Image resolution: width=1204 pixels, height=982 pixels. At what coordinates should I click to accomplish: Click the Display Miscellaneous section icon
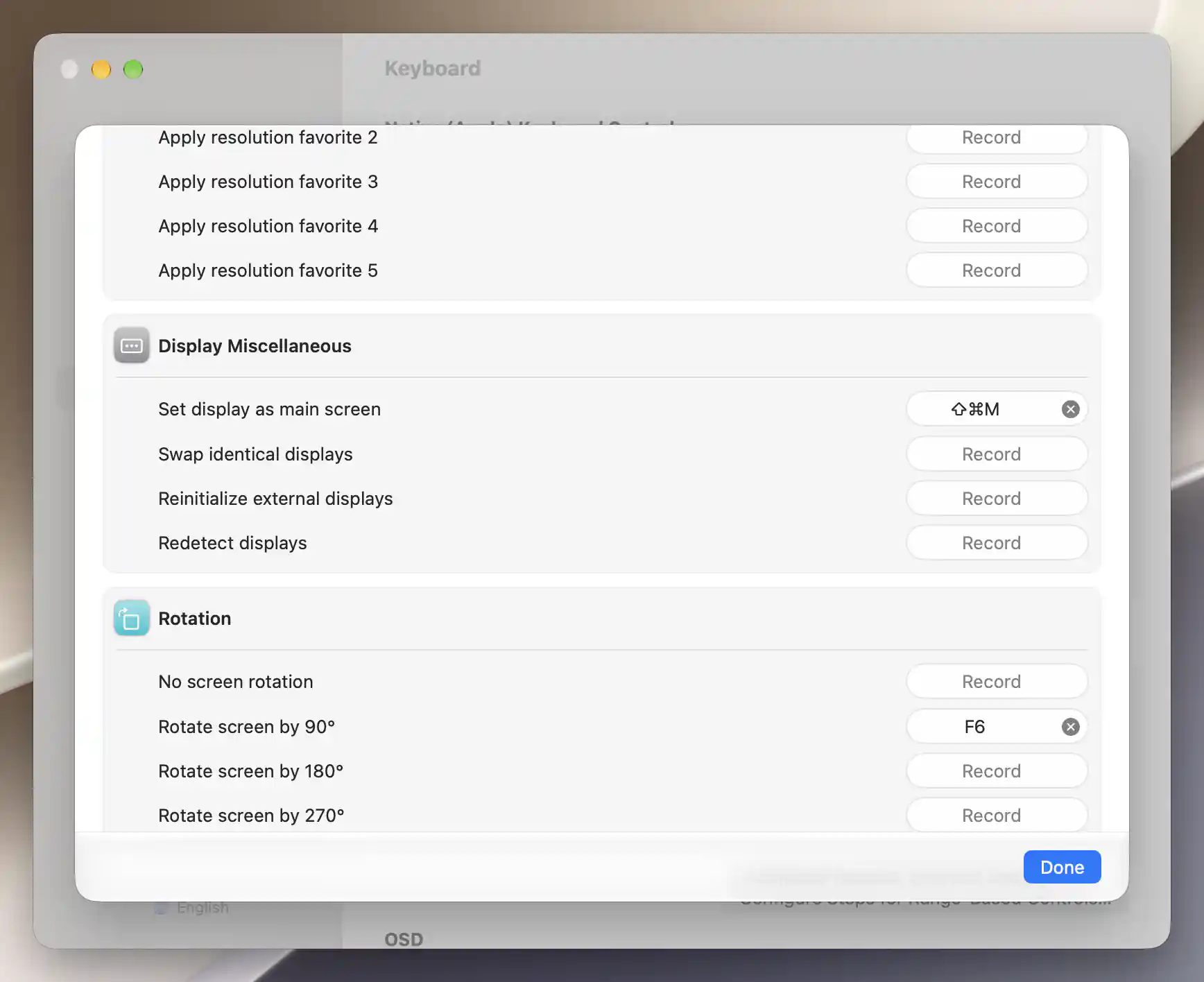point(132,345)
